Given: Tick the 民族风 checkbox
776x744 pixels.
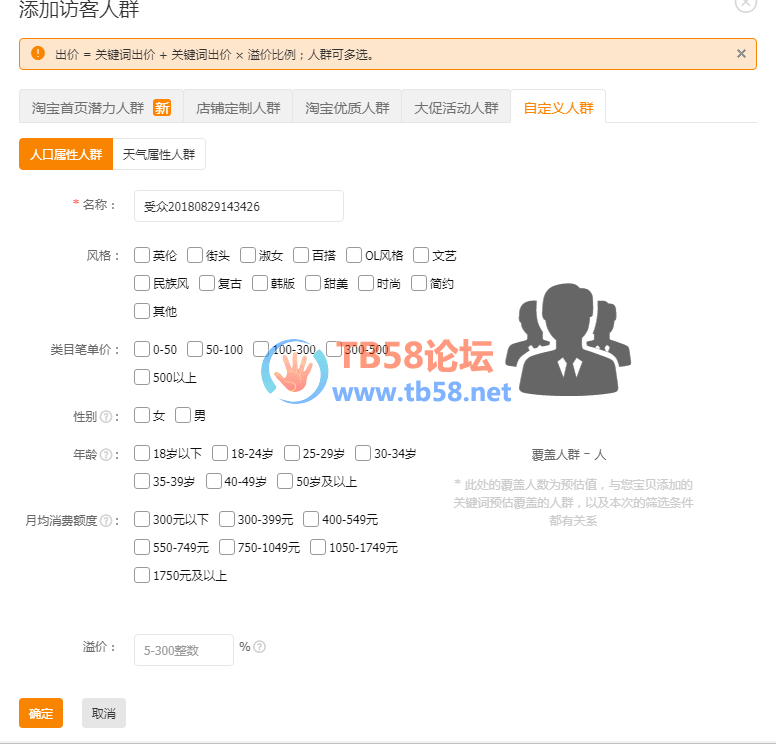Looking at the screenshot, I should [x=142, y=283].
